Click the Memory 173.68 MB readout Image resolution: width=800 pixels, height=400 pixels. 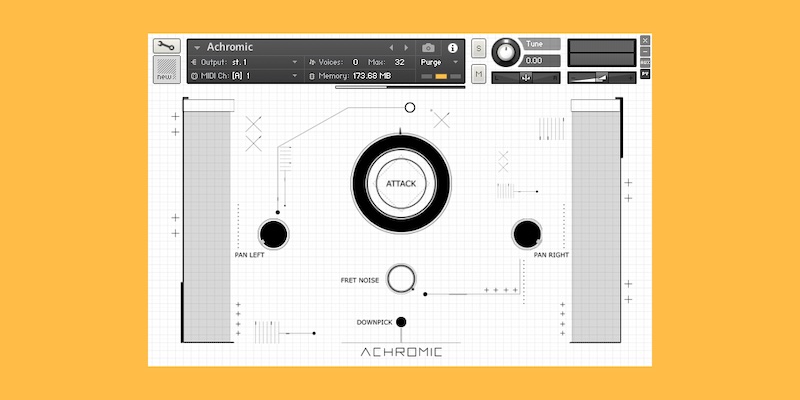pyautogui.click(x=372, y=76)
